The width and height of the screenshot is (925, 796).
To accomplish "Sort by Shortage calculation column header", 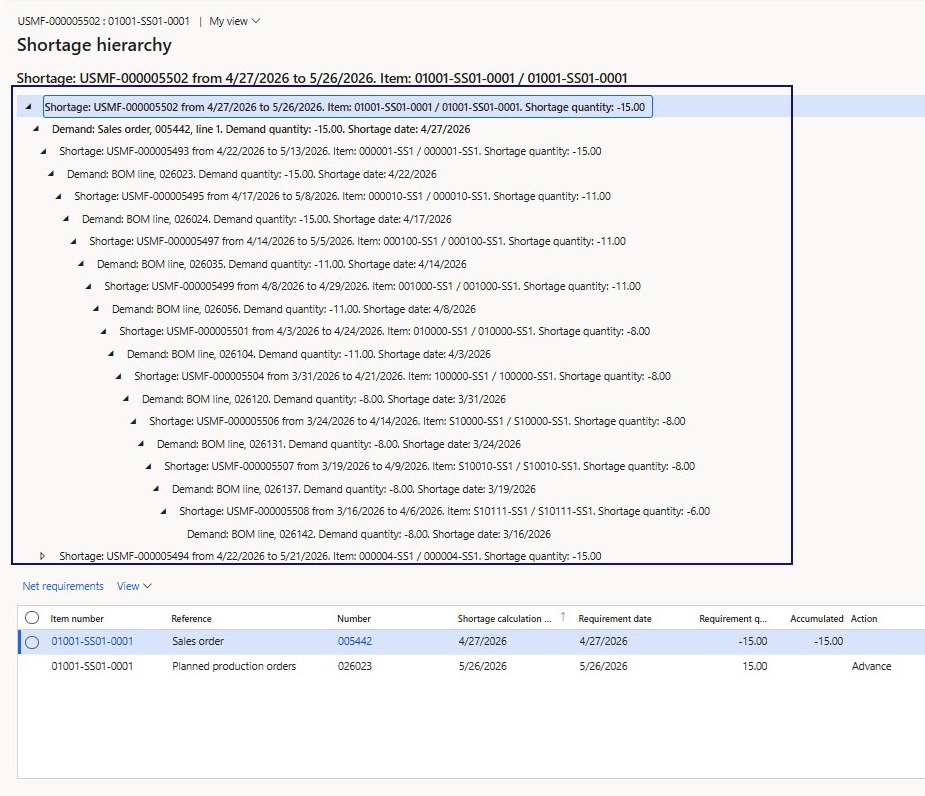I will point(504,619).
